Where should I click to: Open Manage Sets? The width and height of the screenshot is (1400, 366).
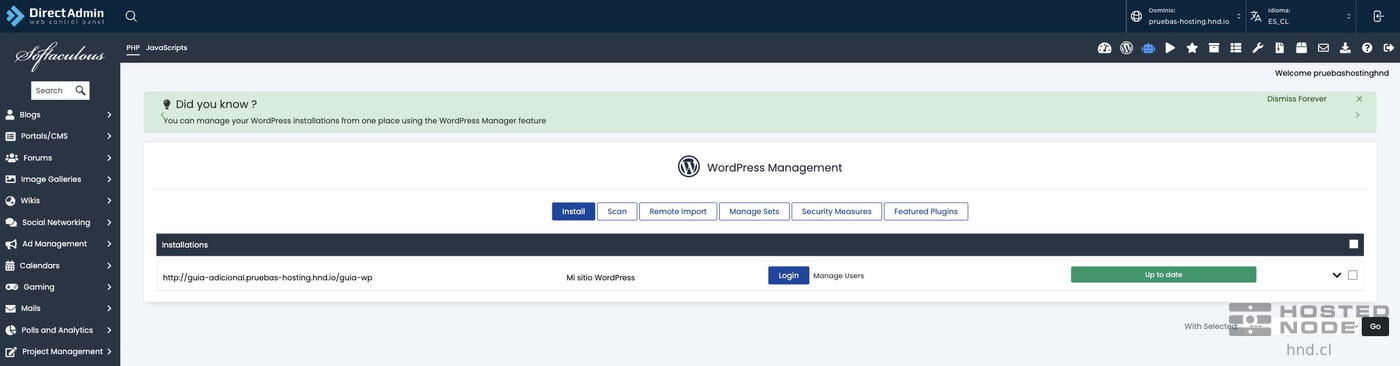754,211
